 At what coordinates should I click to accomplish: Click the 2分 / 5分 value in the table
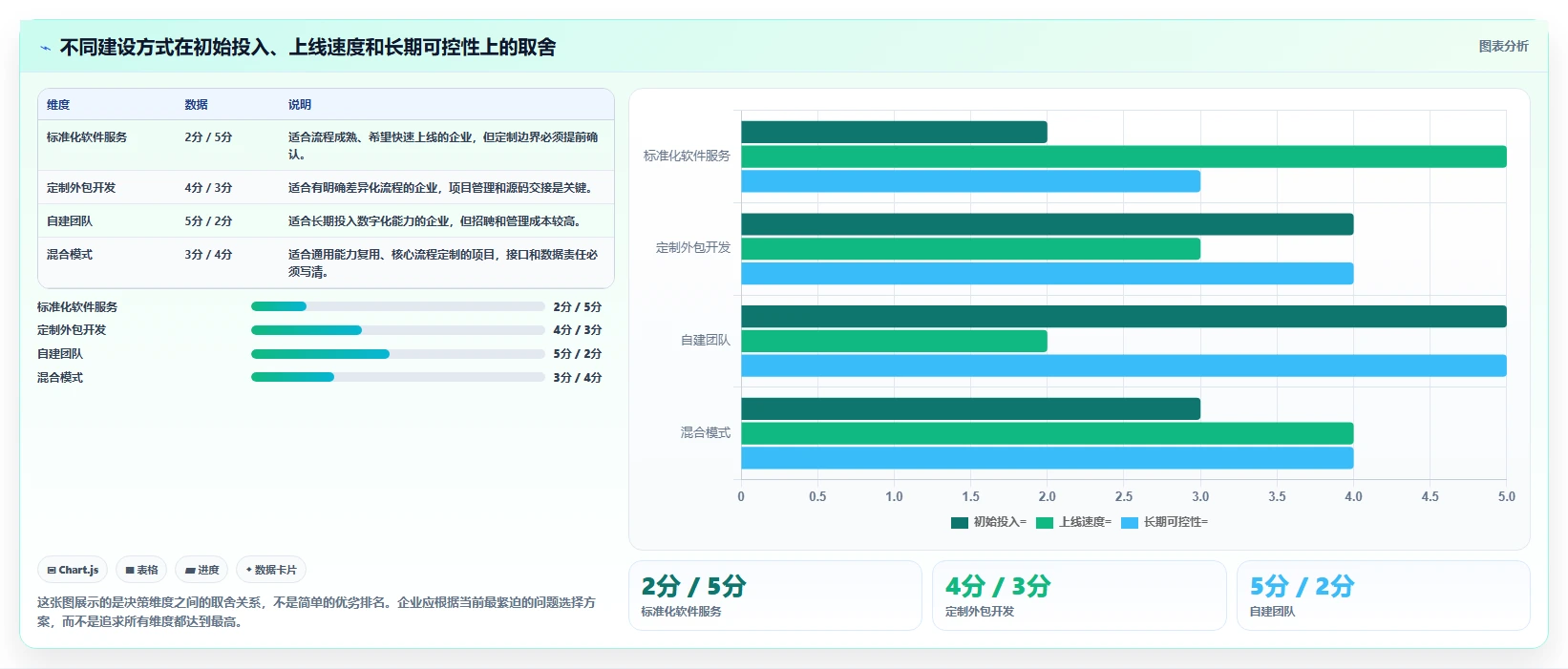click(208, 137)
